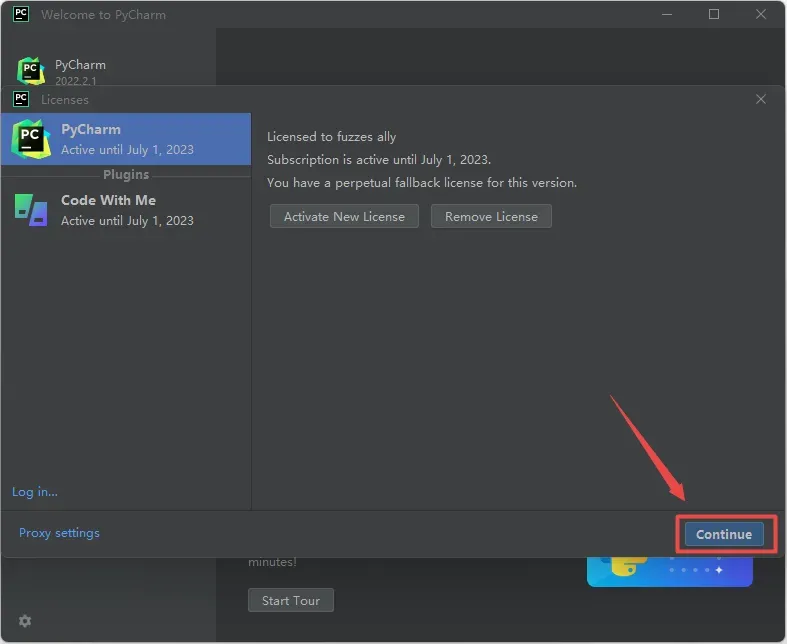Click 'Subscription is active until July 1, 2023.' text
The height and width of the screenshot is (644, 787).
coord(379,160)
